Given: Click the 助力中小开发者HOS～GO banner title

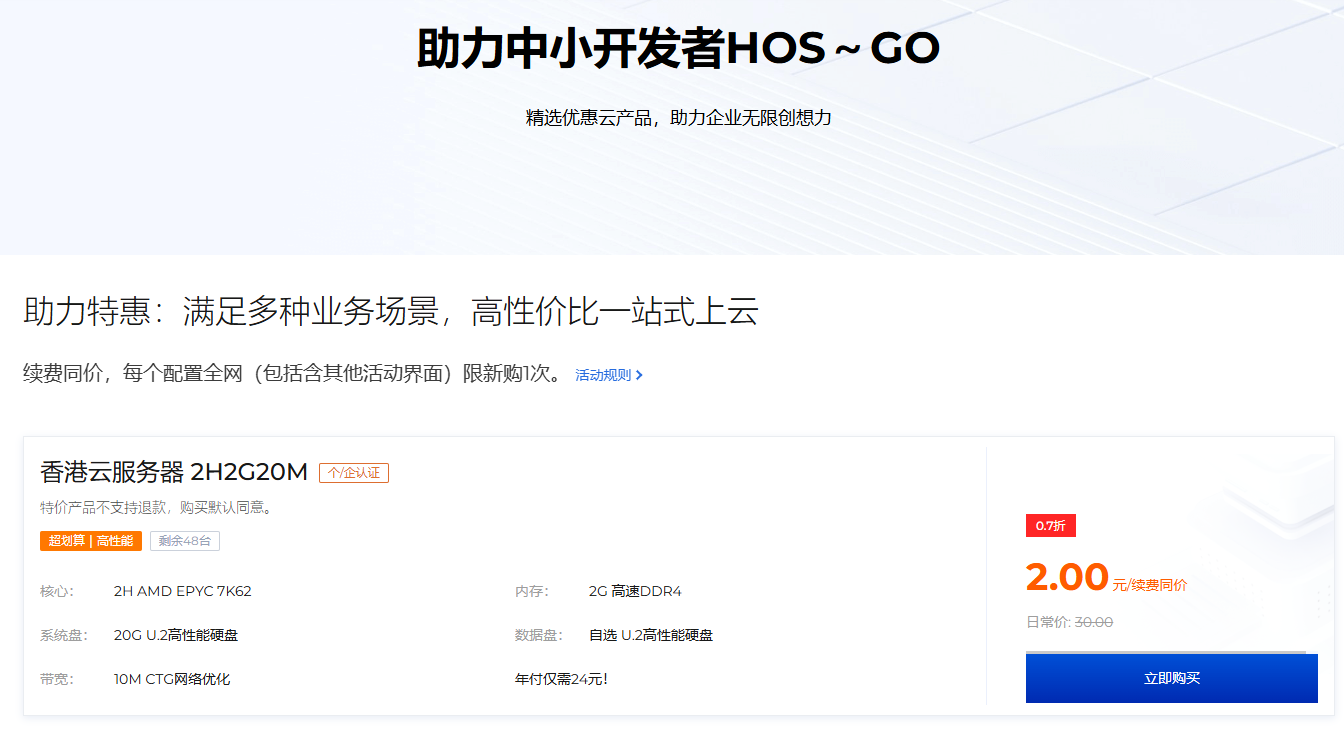Looking at the screenshot, I should coord(672,46).
